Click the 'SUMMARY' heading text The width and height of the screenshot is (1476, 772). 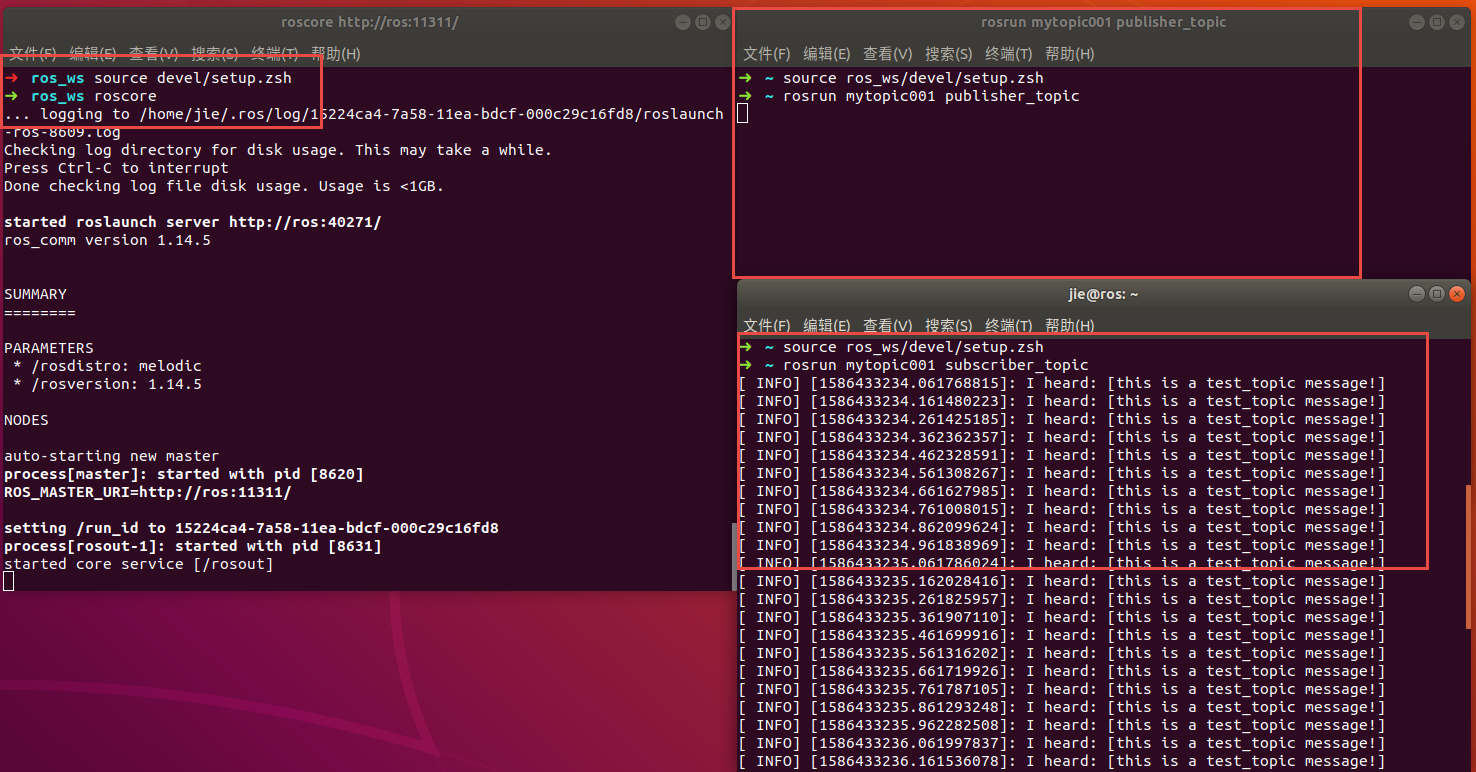35,294
